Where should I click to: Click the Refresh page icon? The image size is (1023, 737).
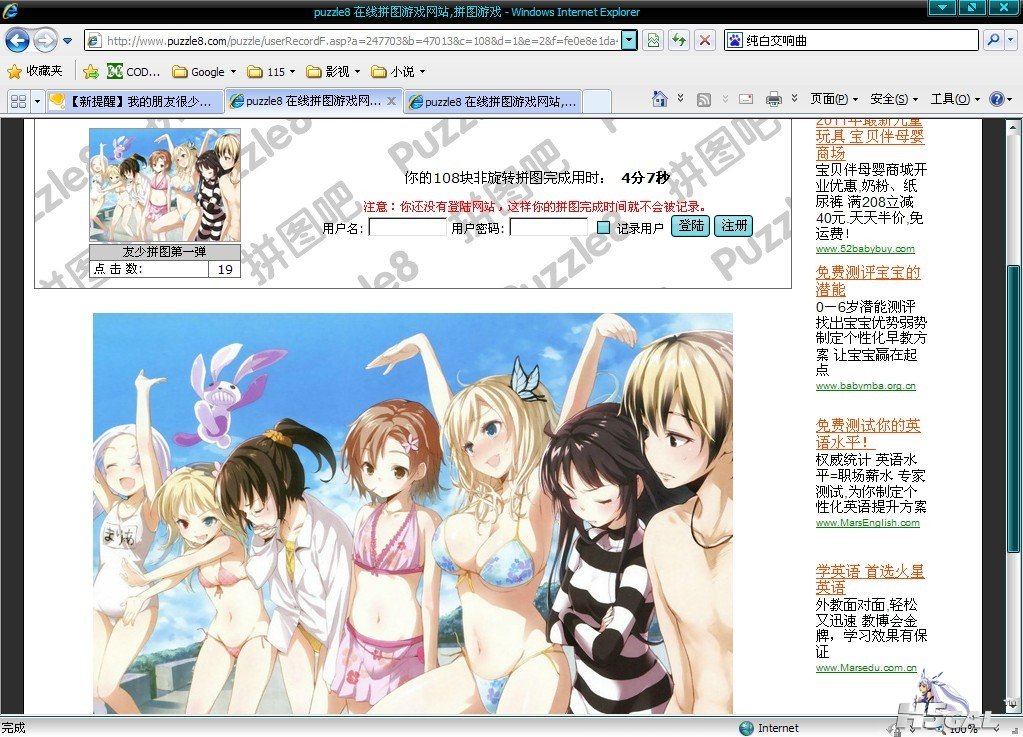(679, 40)
